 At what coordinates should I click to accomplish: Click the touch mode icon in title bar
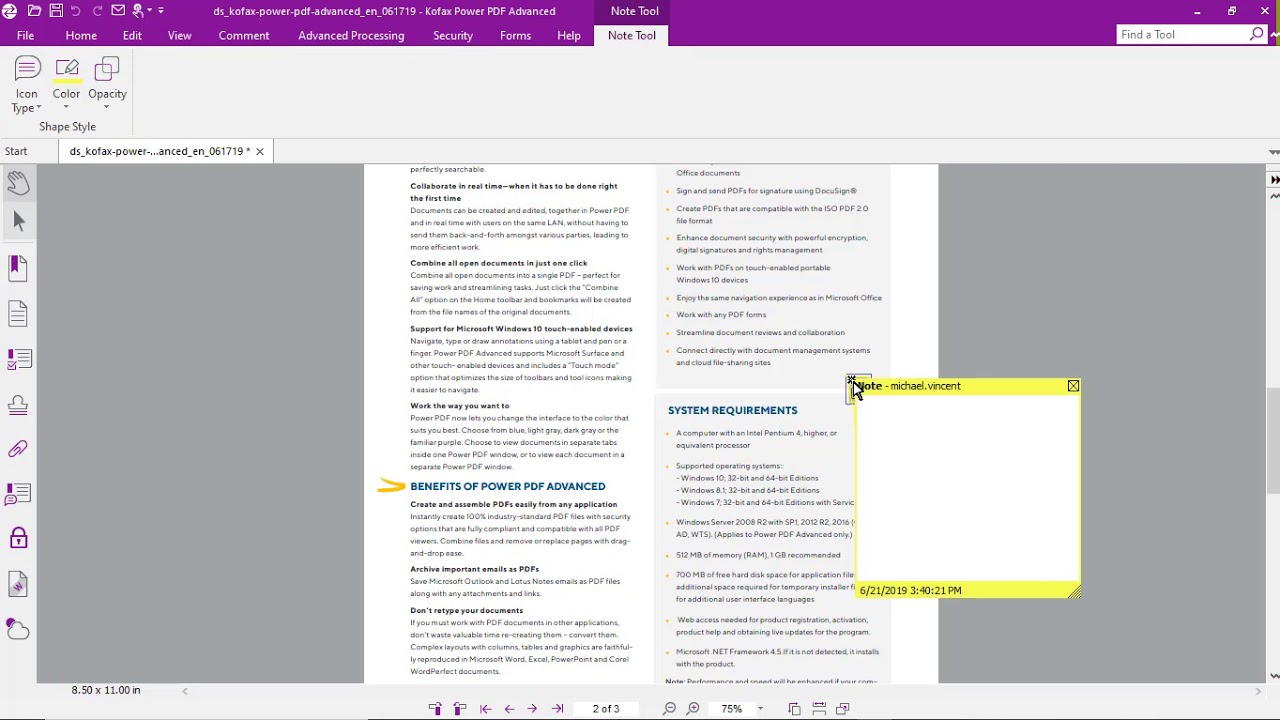pyautogui.click(x=139, y=11)
